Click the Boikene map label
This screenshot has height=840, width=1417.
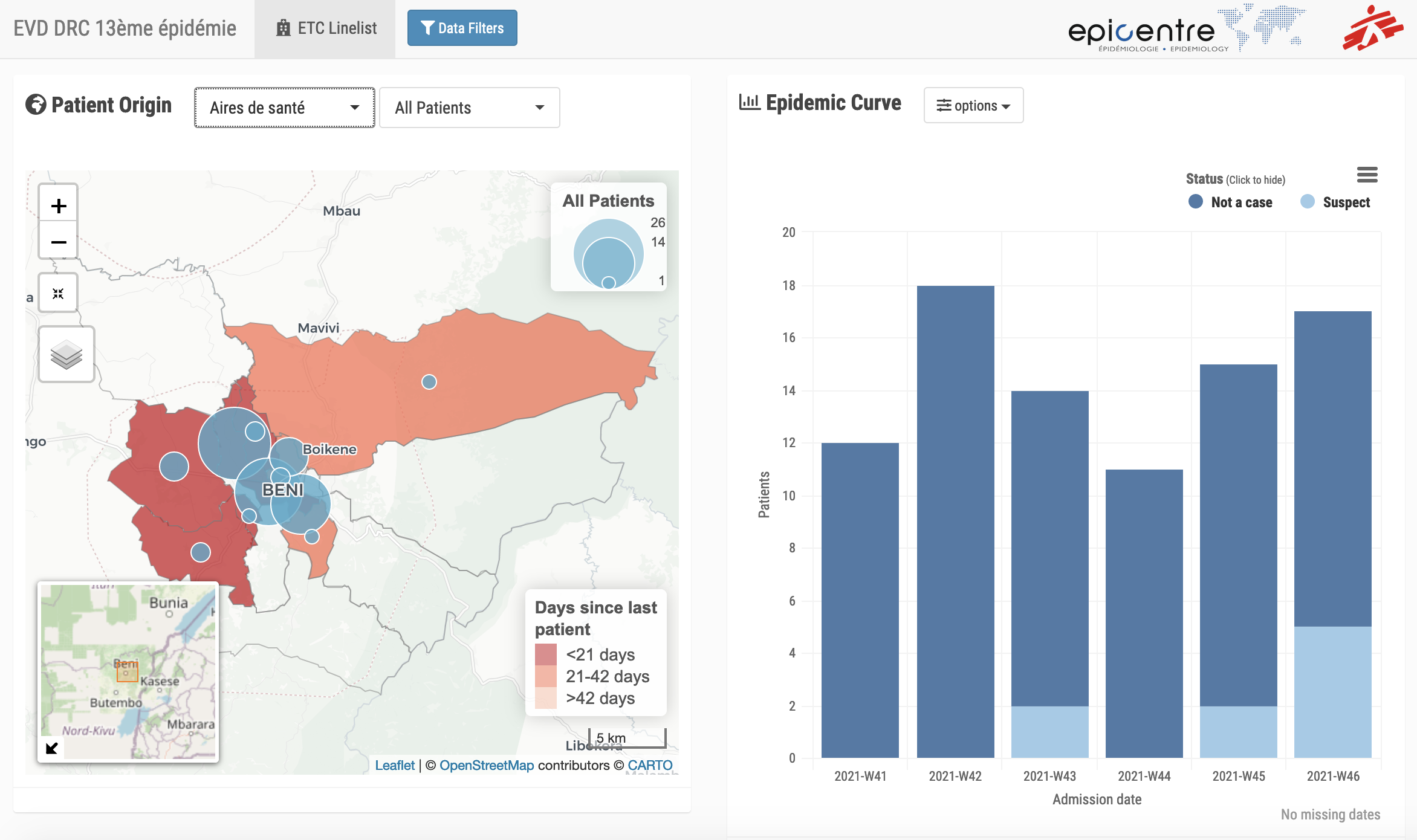329,449
